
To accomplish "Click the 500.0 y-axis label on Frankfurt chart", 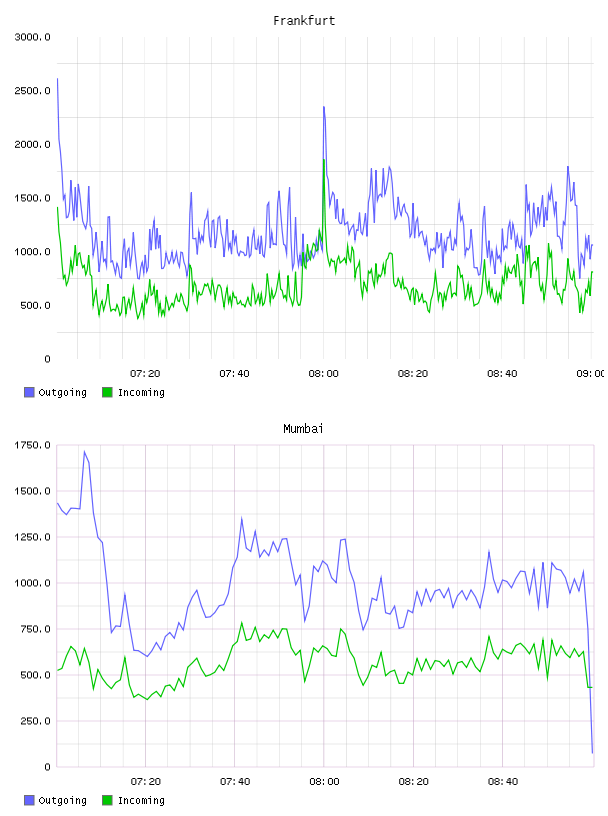I will pos(35,305).
